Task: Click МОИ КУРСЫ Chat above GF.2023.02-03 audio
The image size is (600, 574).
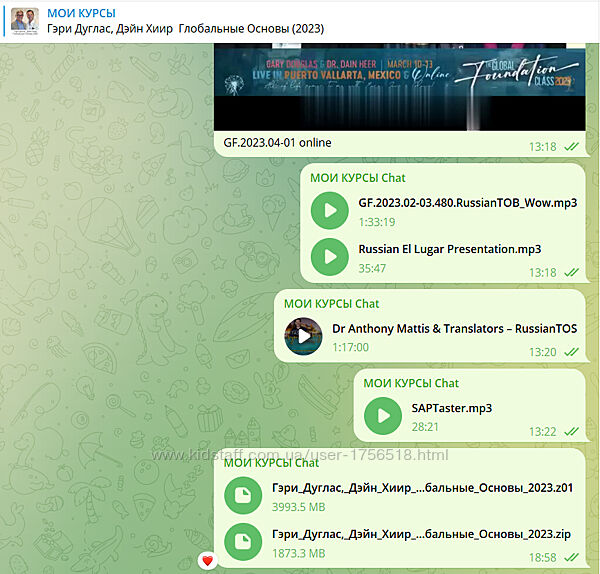Action: [358, 178]
